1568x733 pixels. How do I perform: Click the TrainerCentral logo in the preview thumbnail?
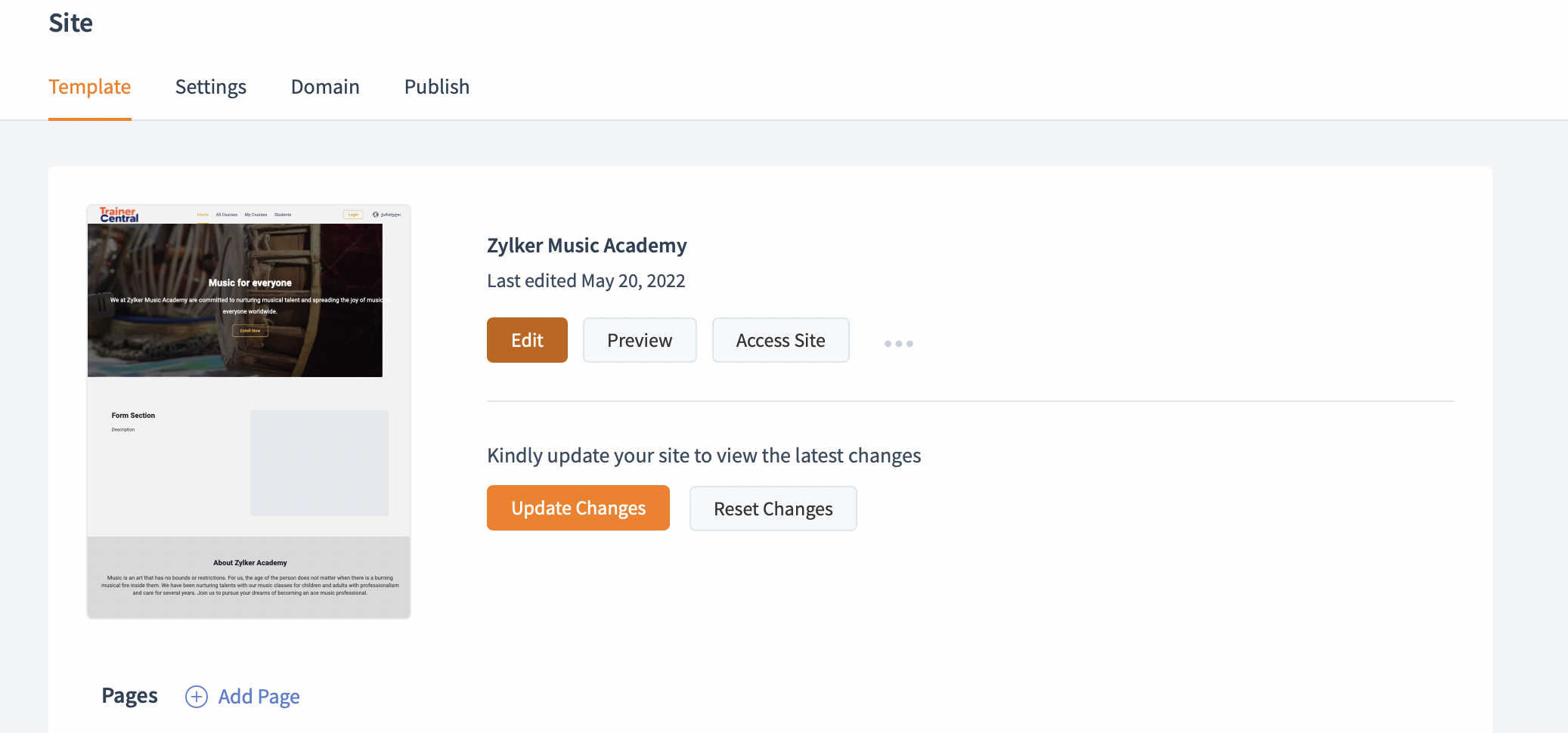[x=119, y=215]
